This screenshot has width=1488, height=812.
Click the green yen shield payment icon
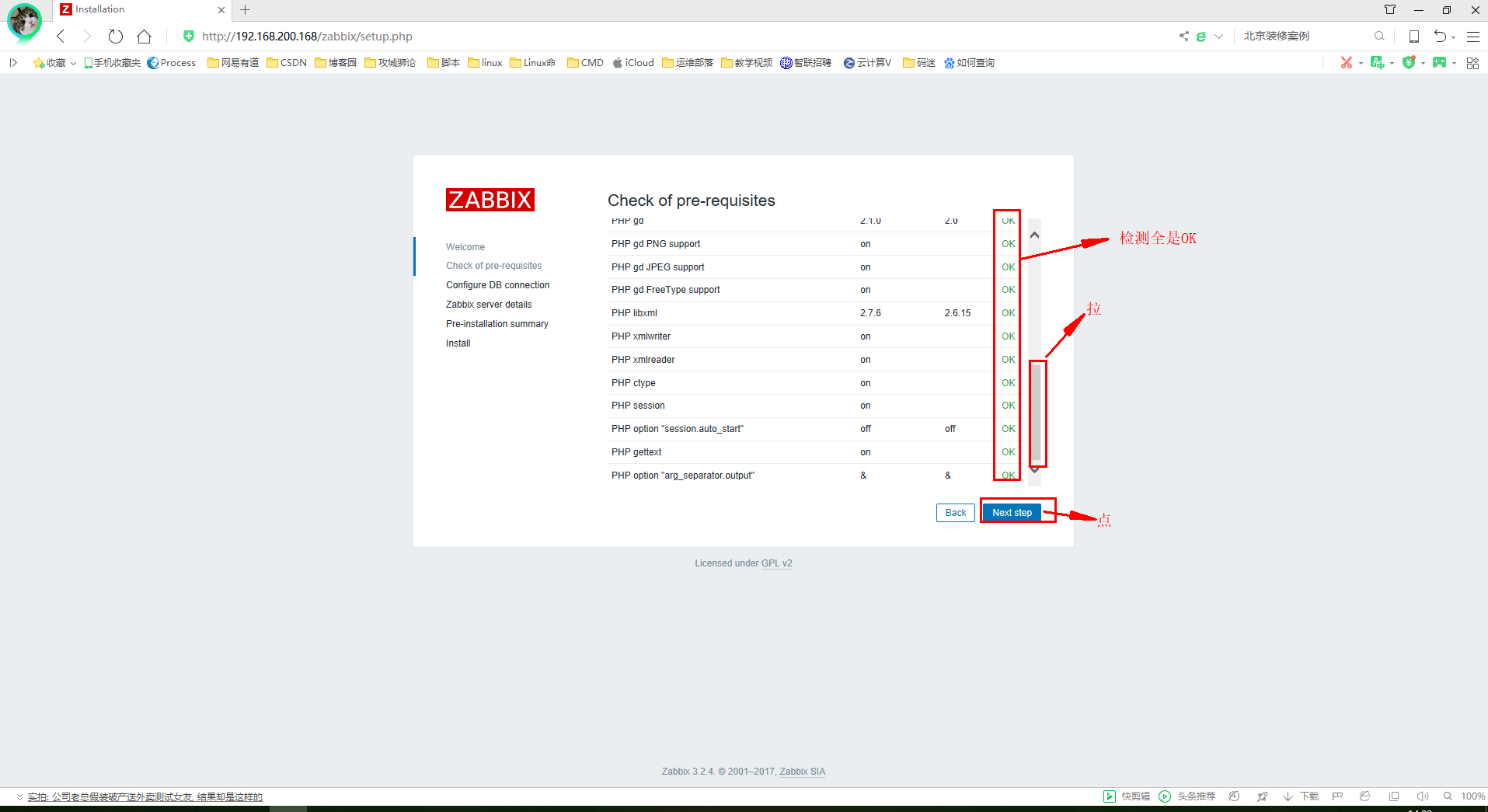click(1409, 62)
